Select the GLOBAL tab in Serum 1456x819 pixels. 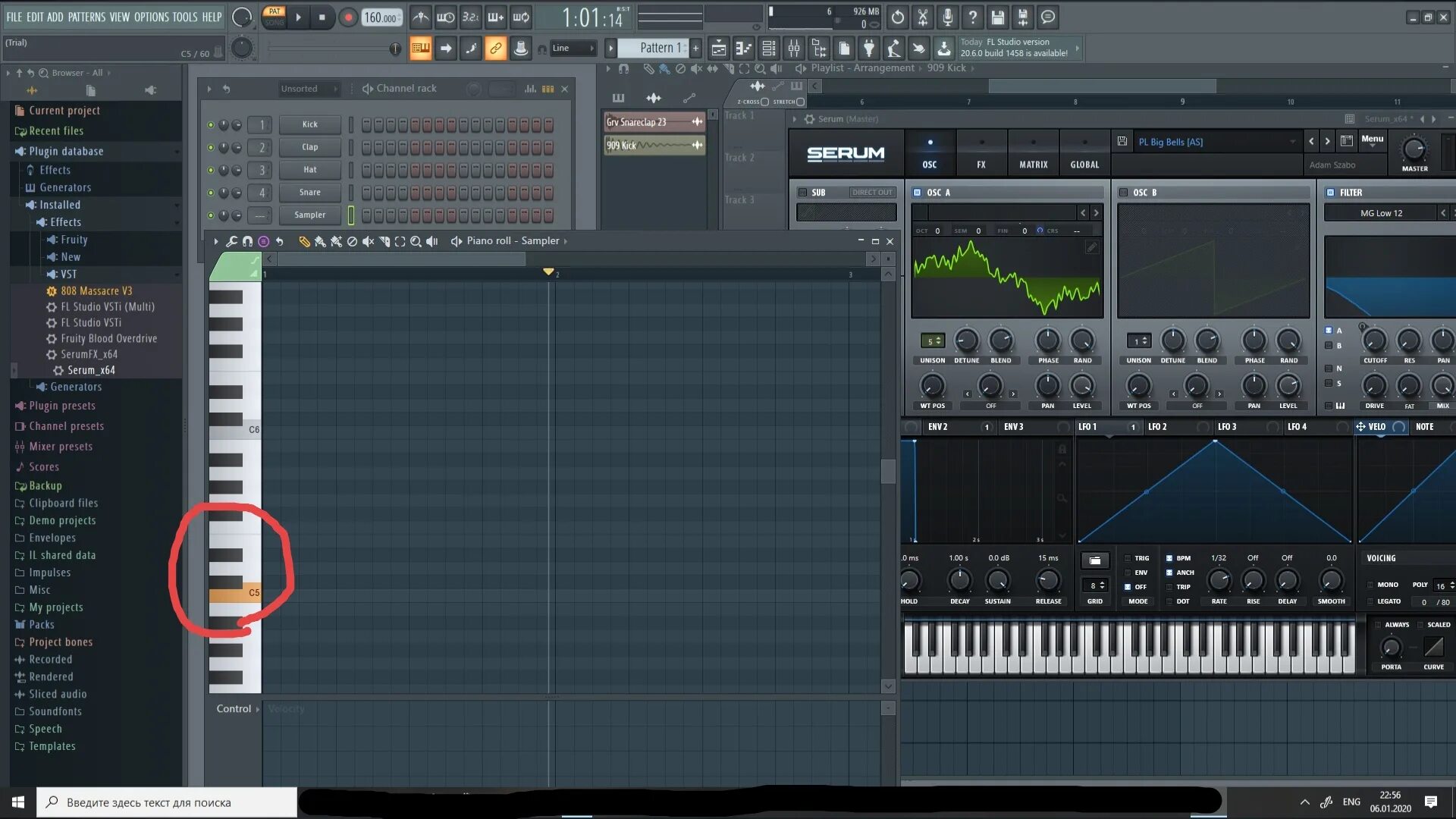(x=1084, y=164)
